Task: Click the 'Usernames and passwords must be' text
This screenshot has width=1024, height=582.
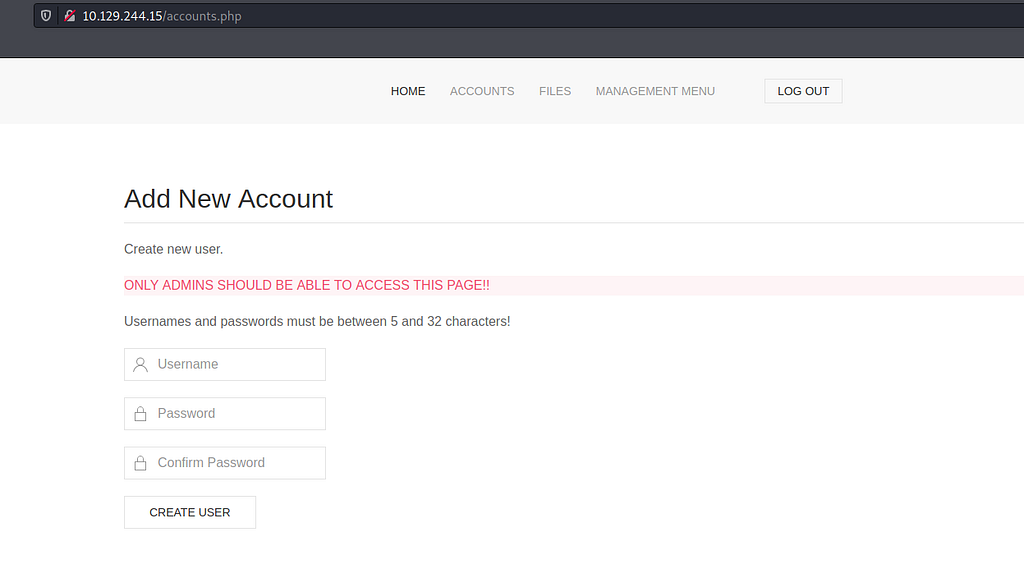Action: (317, 321)
